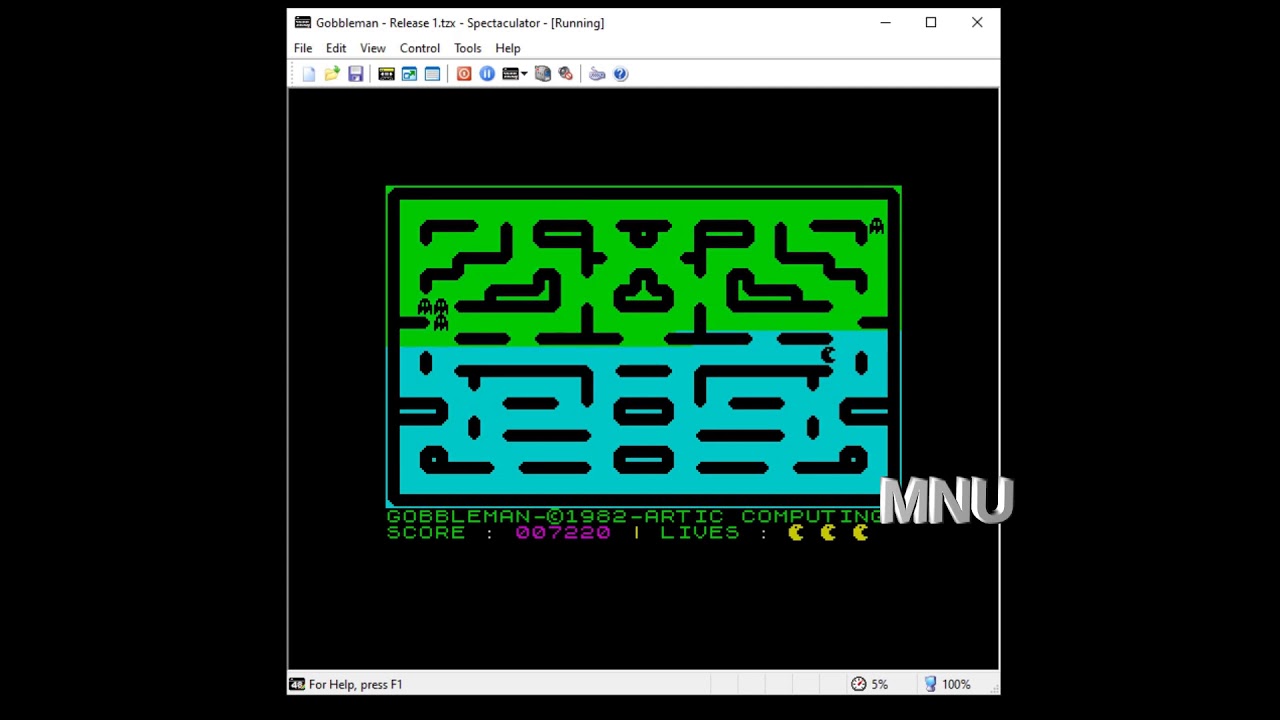This screenshot has width=1280, height=720.
Task: Open the Help menu
Action: [508, 48]
